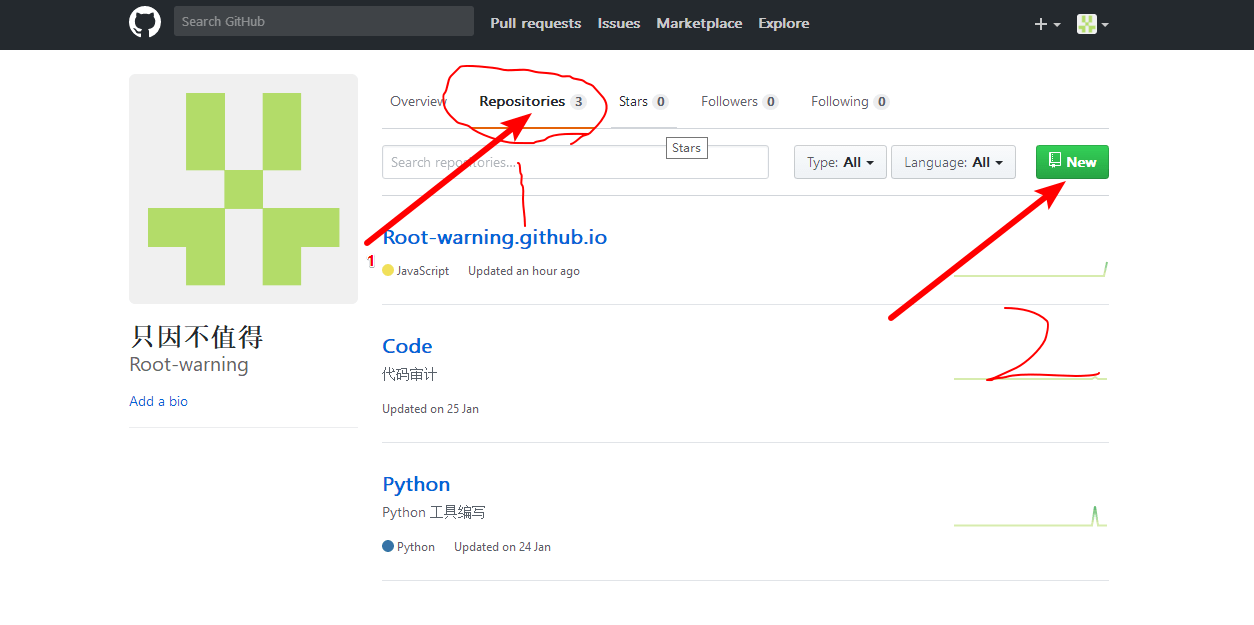This screenshot has width=1254, height=625.
Task: Open Issues in the top navigation
Action: point(619,23)
